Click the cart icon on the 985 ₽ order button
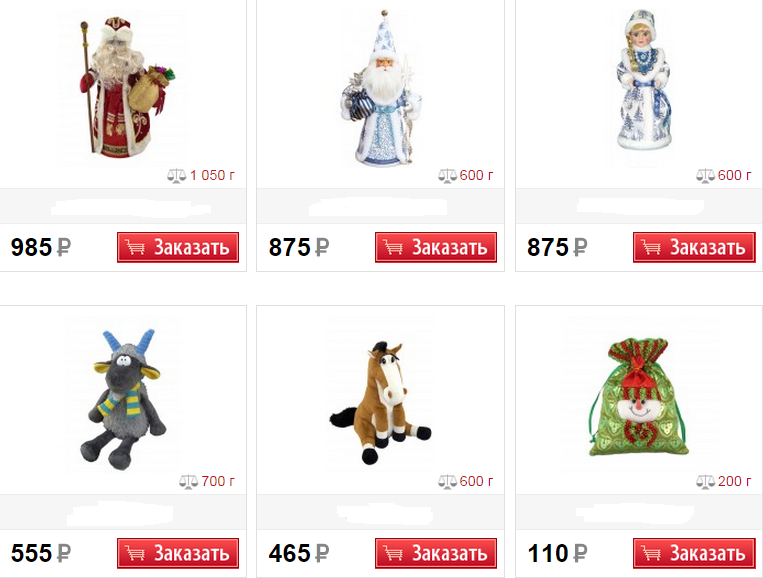 click(x=135, y=247)
